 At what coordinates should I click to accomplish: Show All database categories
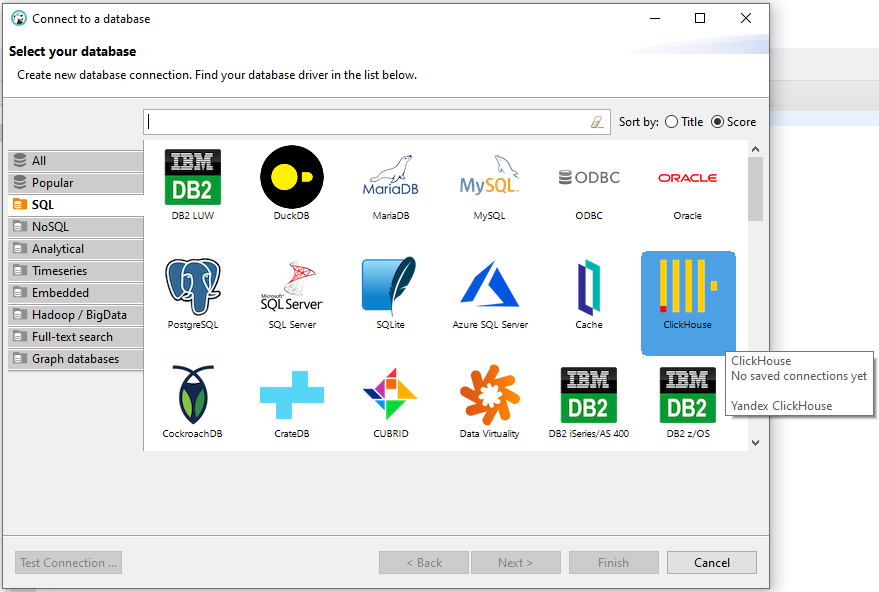tap(76, 161)
